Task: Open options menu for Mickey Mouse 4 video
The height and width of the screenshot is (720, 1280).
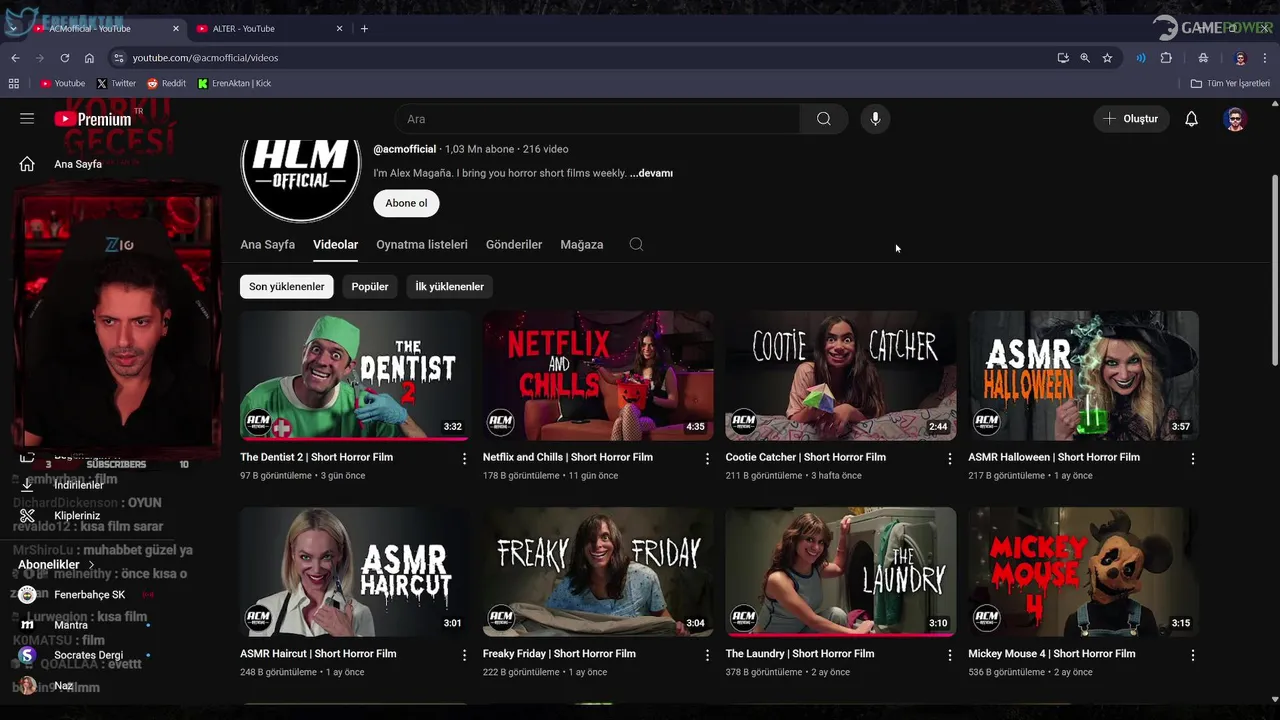Action: click(1193, 655)
